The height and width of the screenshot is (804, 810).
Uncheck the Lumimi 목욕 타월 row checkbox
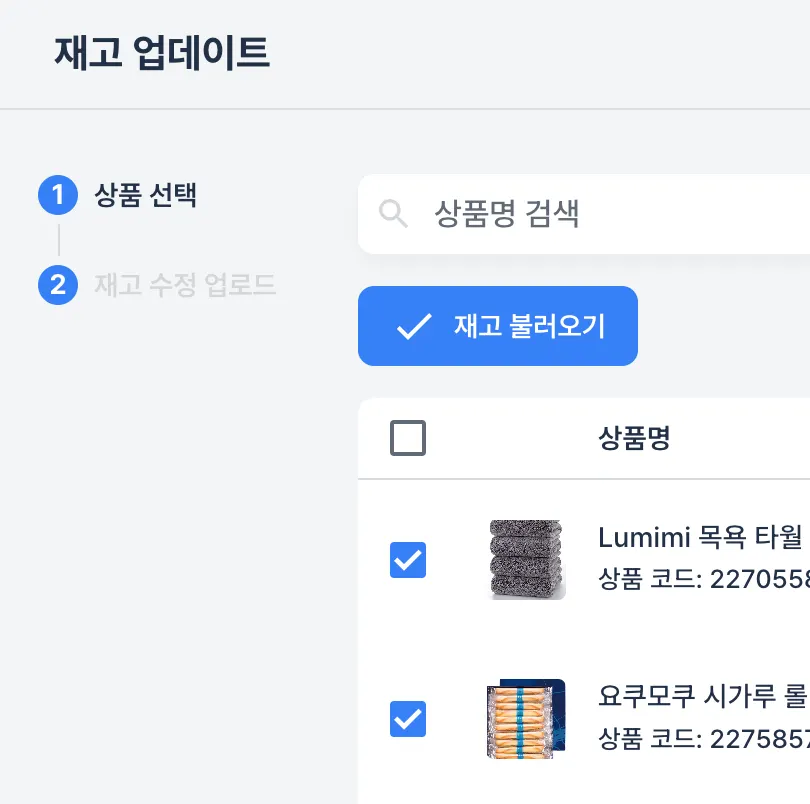click(x=408, y=560)
